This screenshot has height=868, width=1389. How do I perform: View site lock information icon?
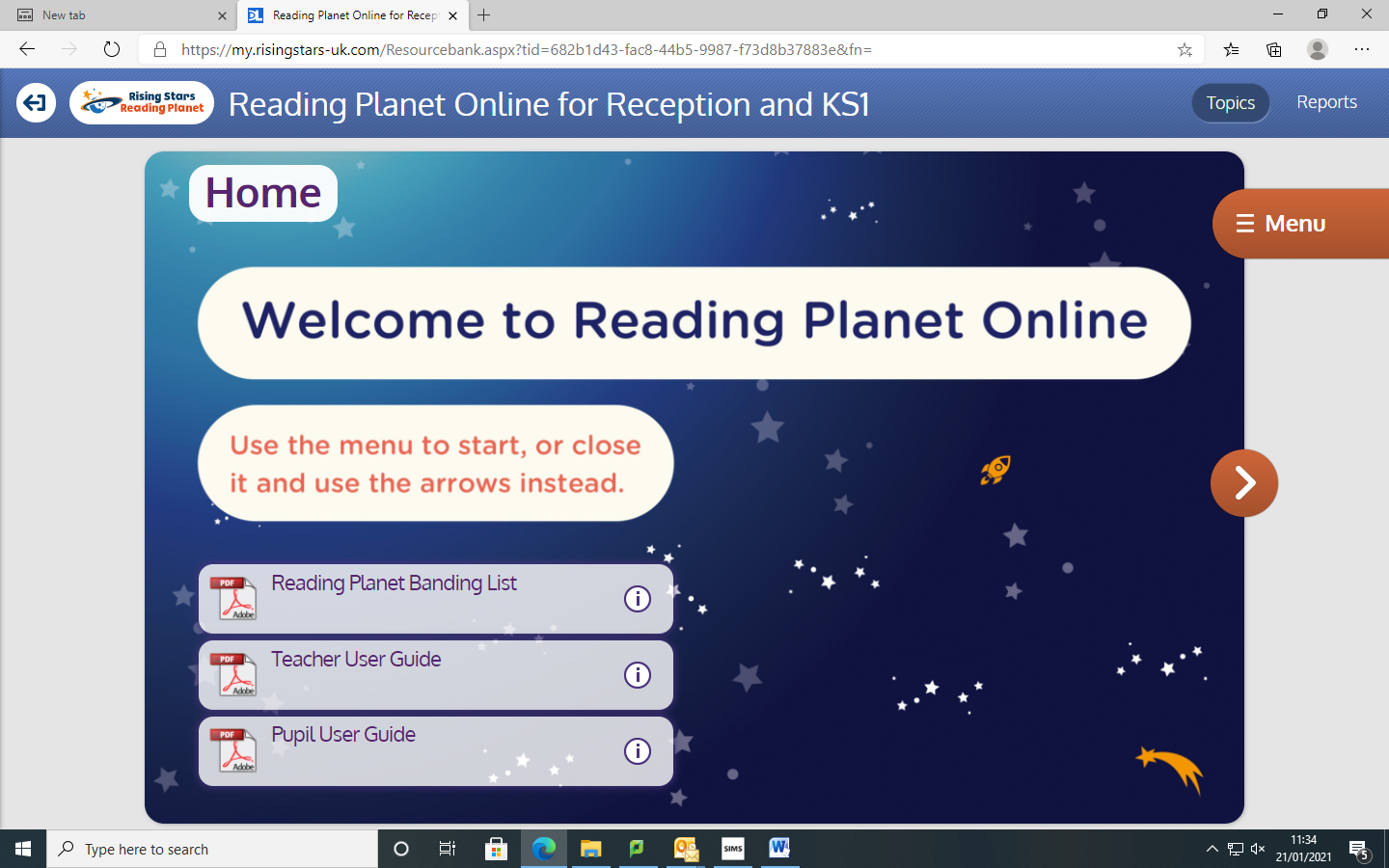(160, 49)
